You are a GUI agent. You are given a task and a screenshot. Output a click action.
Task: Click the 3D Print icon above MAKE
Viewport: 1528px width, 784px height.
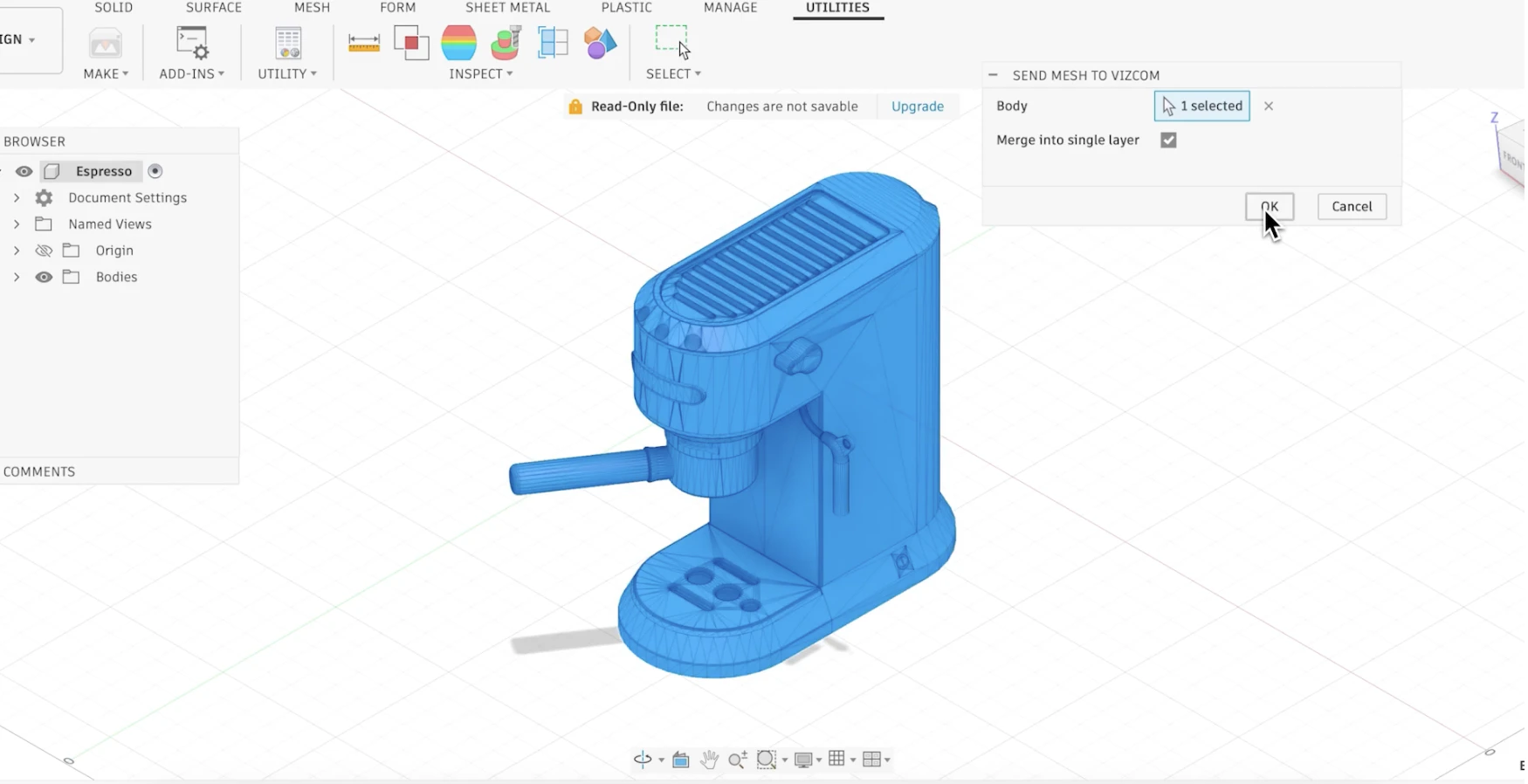(x=106, y=44)
